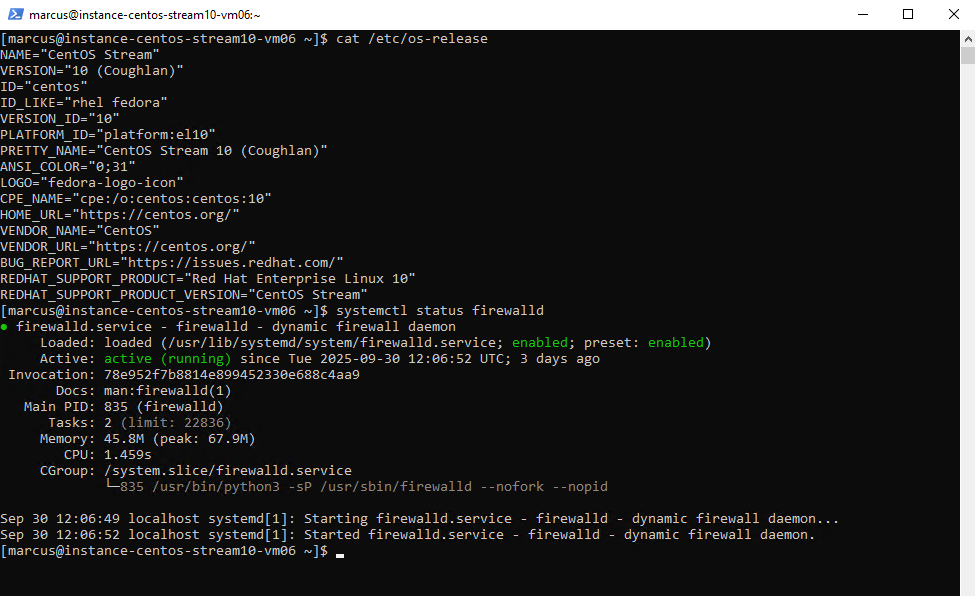
Task: Click the 'cat /etc/os-release' command text
Action: point(412,39)
